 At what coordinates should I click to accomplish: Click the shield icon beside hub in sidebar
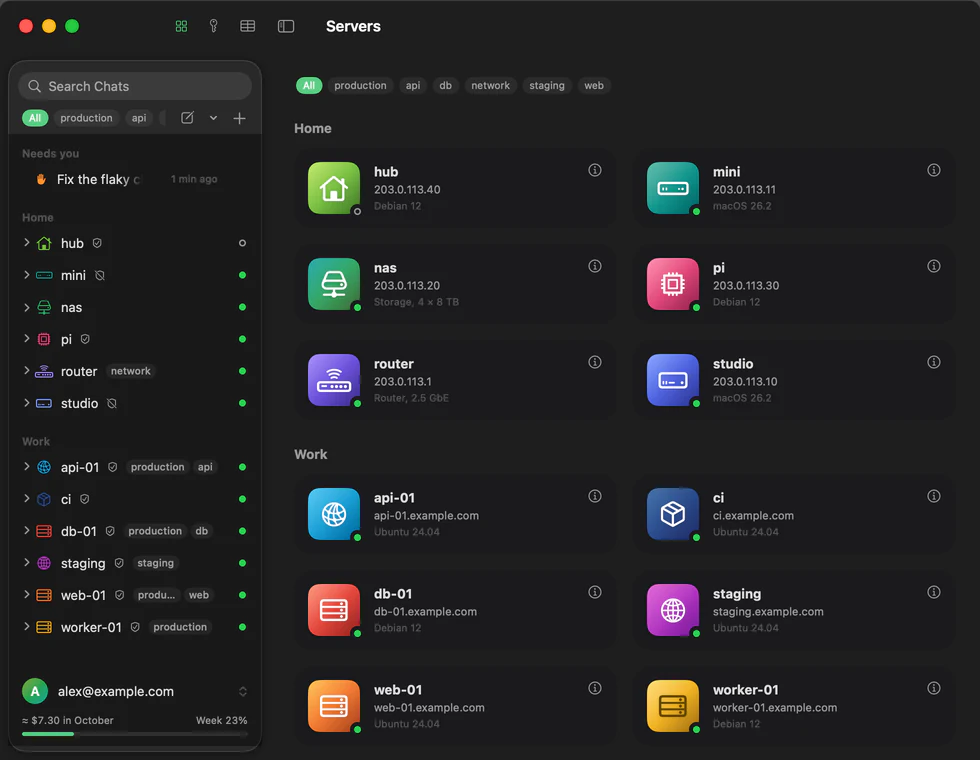[97, 243]
